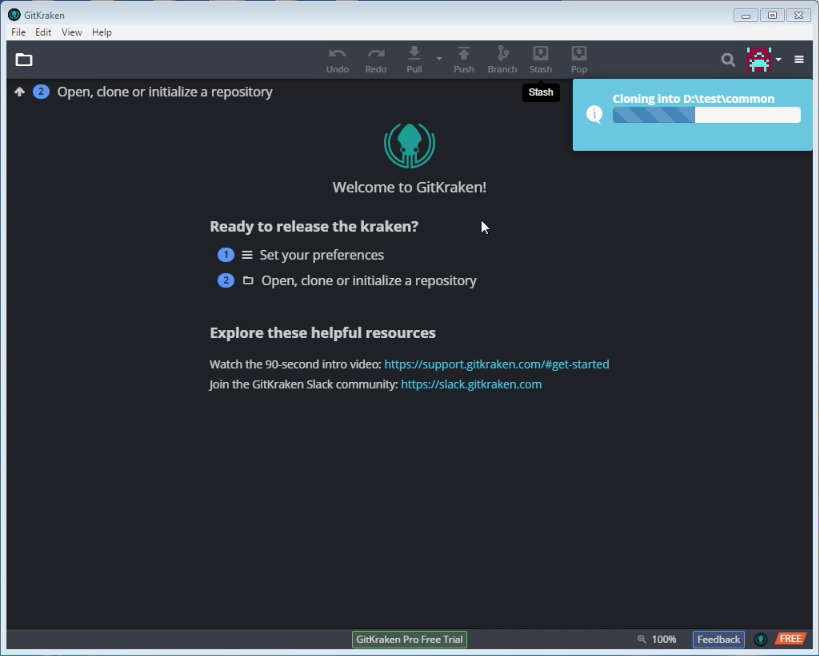819x656 pixels.
Task: Maximize the GitKraken window
Action: coord(772,16)
